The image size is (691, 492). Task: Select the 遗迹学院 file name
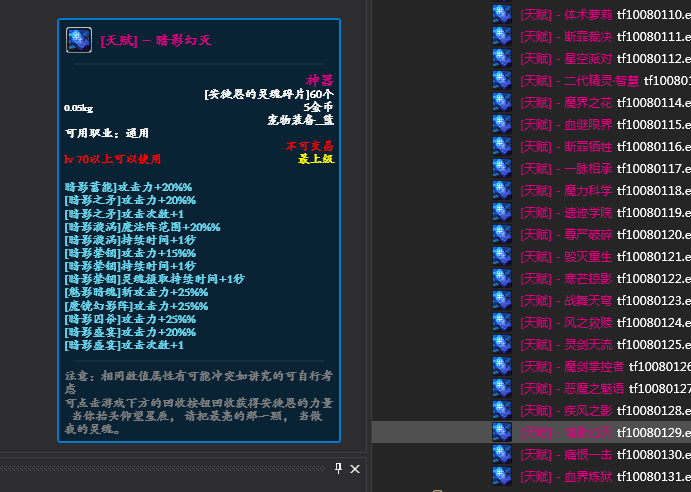click(x=654, y=213)
